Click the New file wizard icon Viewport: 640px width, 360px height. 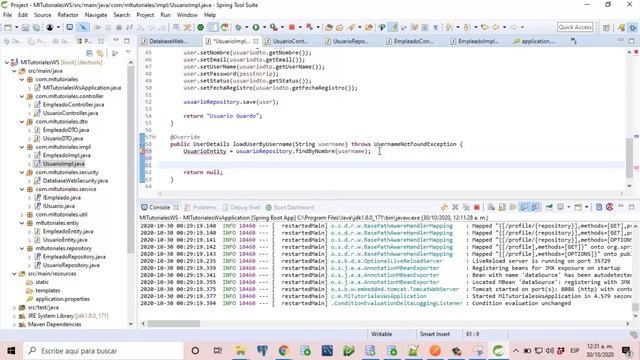[8, 27]
